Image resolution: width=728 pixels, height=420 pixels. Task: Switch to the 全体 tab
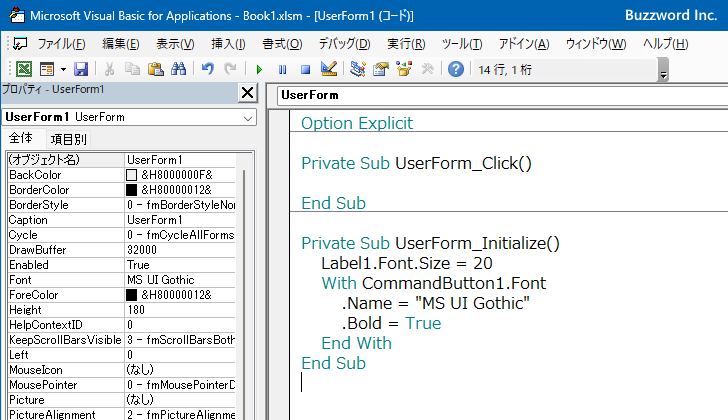tap(21, 138)
